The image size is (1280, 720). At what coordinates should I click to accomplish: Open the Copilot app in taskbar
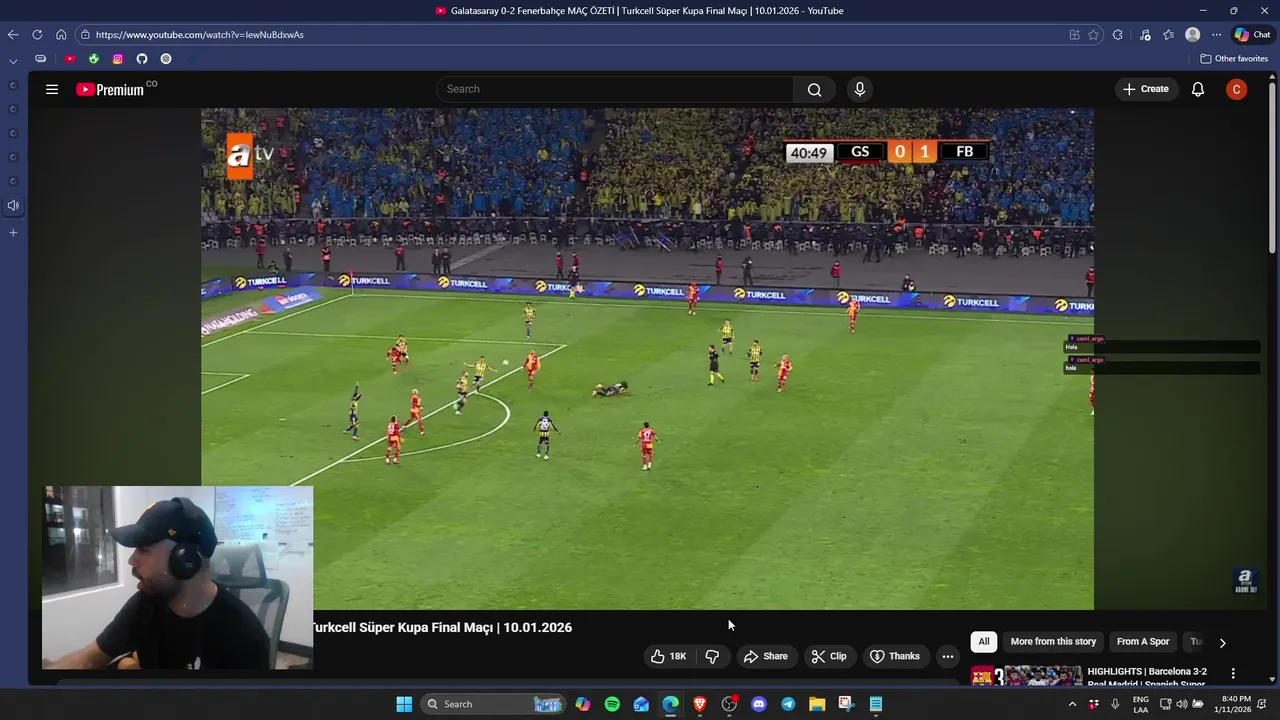[x=583, y=704]
